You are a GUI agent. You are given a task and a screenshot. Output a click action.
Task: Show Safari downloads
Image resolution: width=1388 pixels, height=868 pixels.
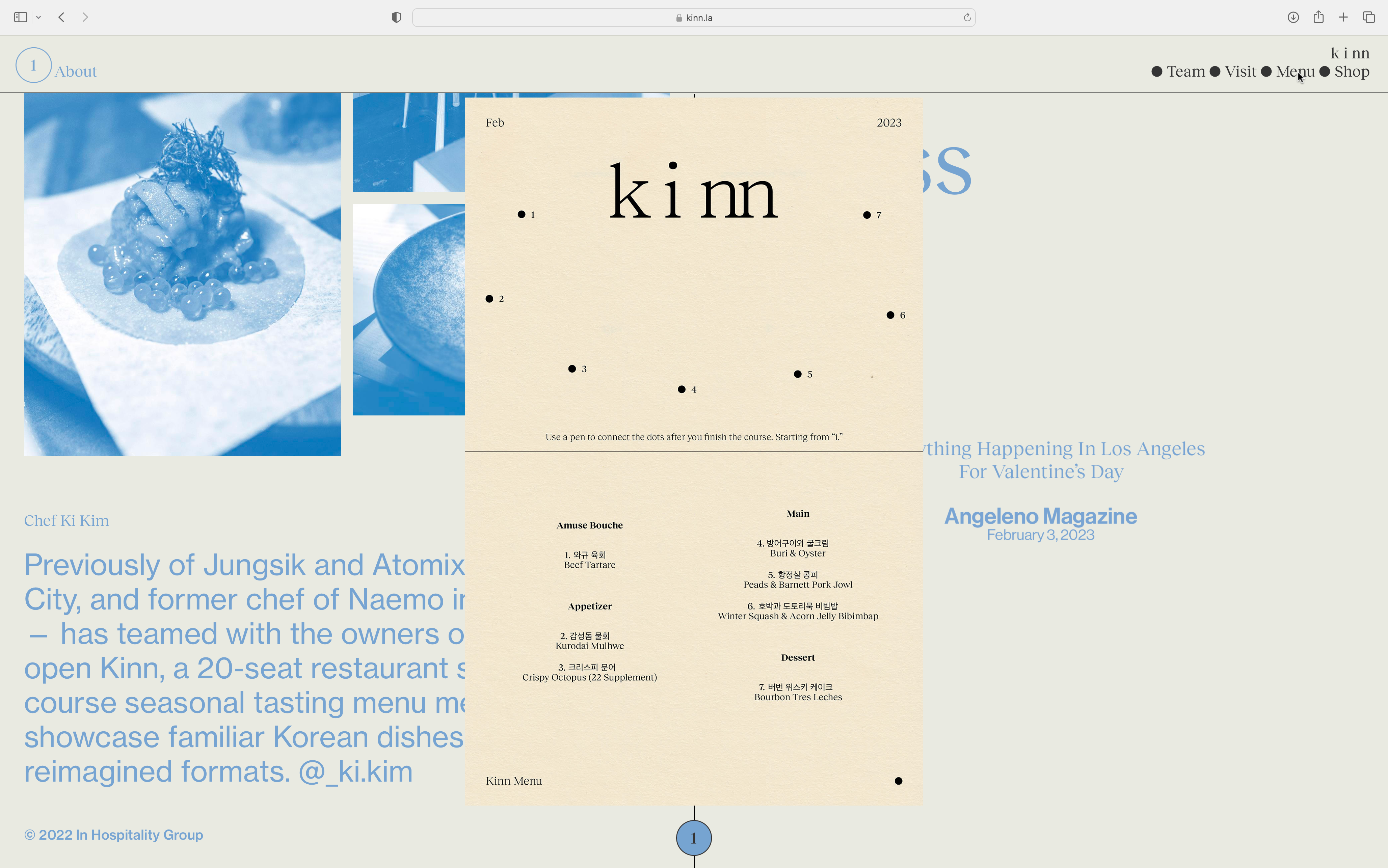[1293, 17]
